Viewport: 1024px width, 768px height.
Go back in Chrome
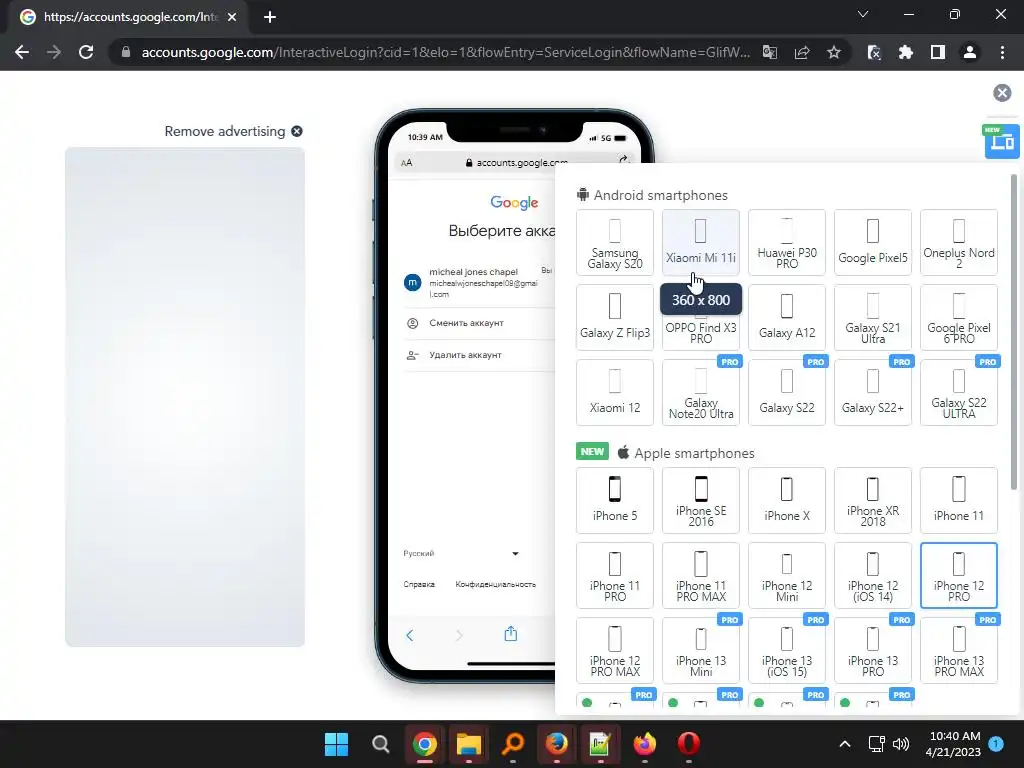(x=22, y=52)
